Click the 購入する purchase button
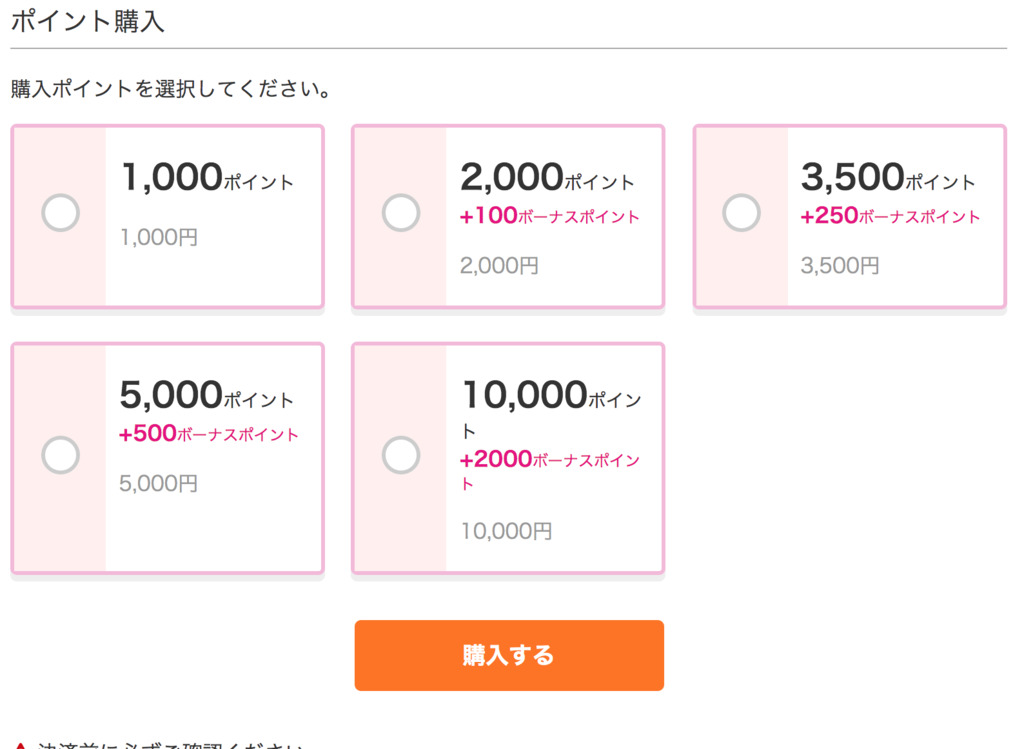 click(x=508, y=655)
